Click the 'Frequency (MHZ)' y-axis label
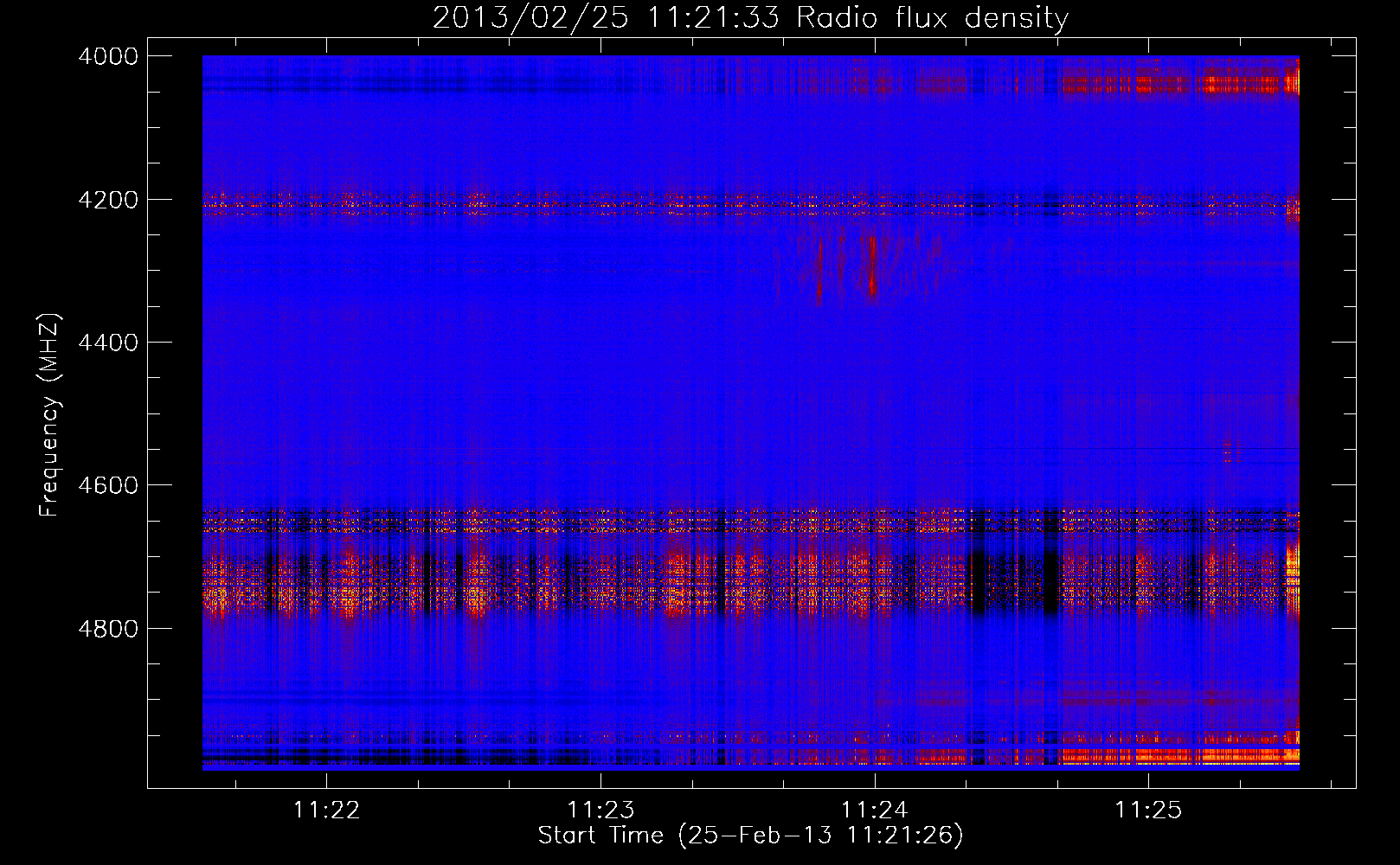The image size is (1400, 865). coord(49,415)
